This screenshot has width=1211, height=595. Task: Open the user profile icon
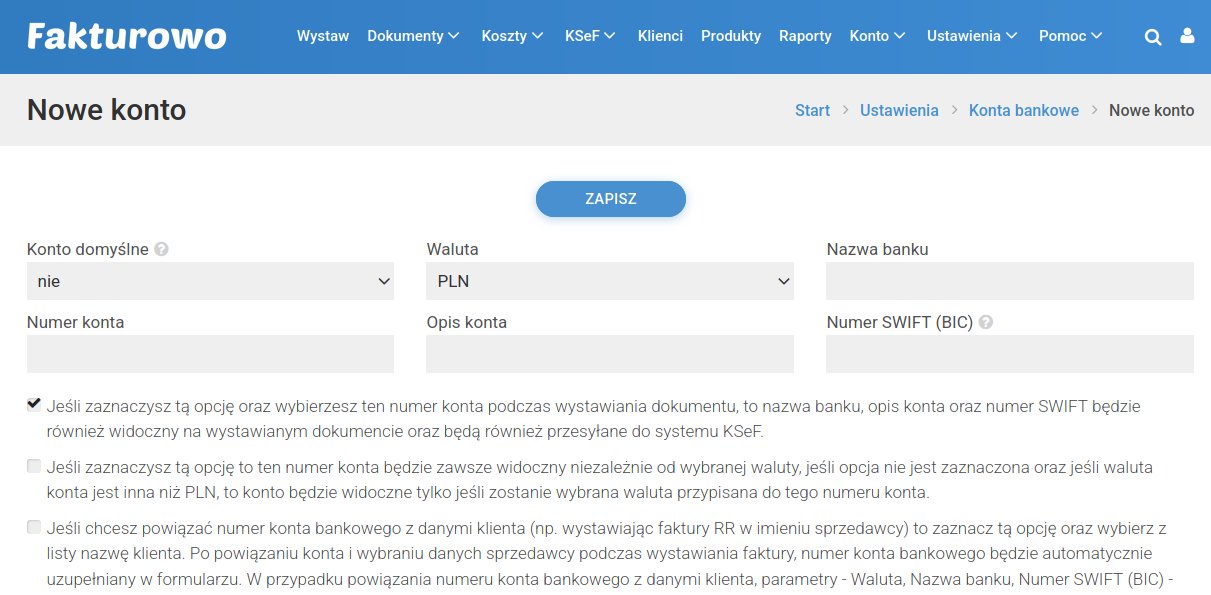1187,36
